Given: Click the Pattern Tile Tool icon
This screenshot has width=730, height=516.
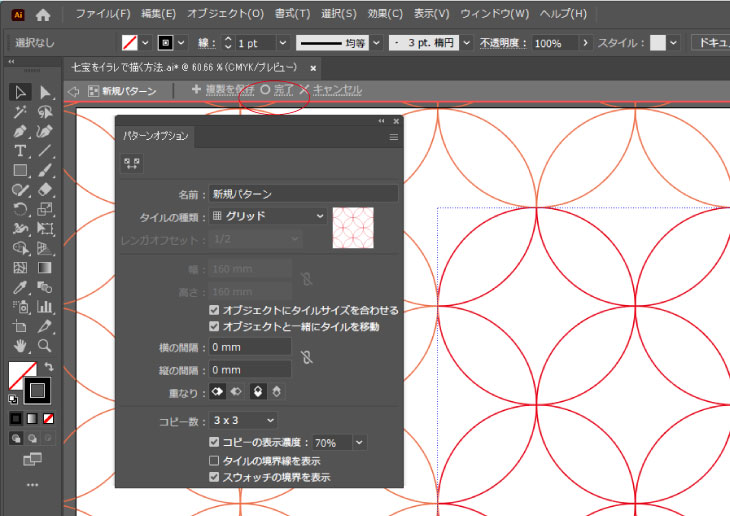Looking at the screenshot, I should point(131,164).
